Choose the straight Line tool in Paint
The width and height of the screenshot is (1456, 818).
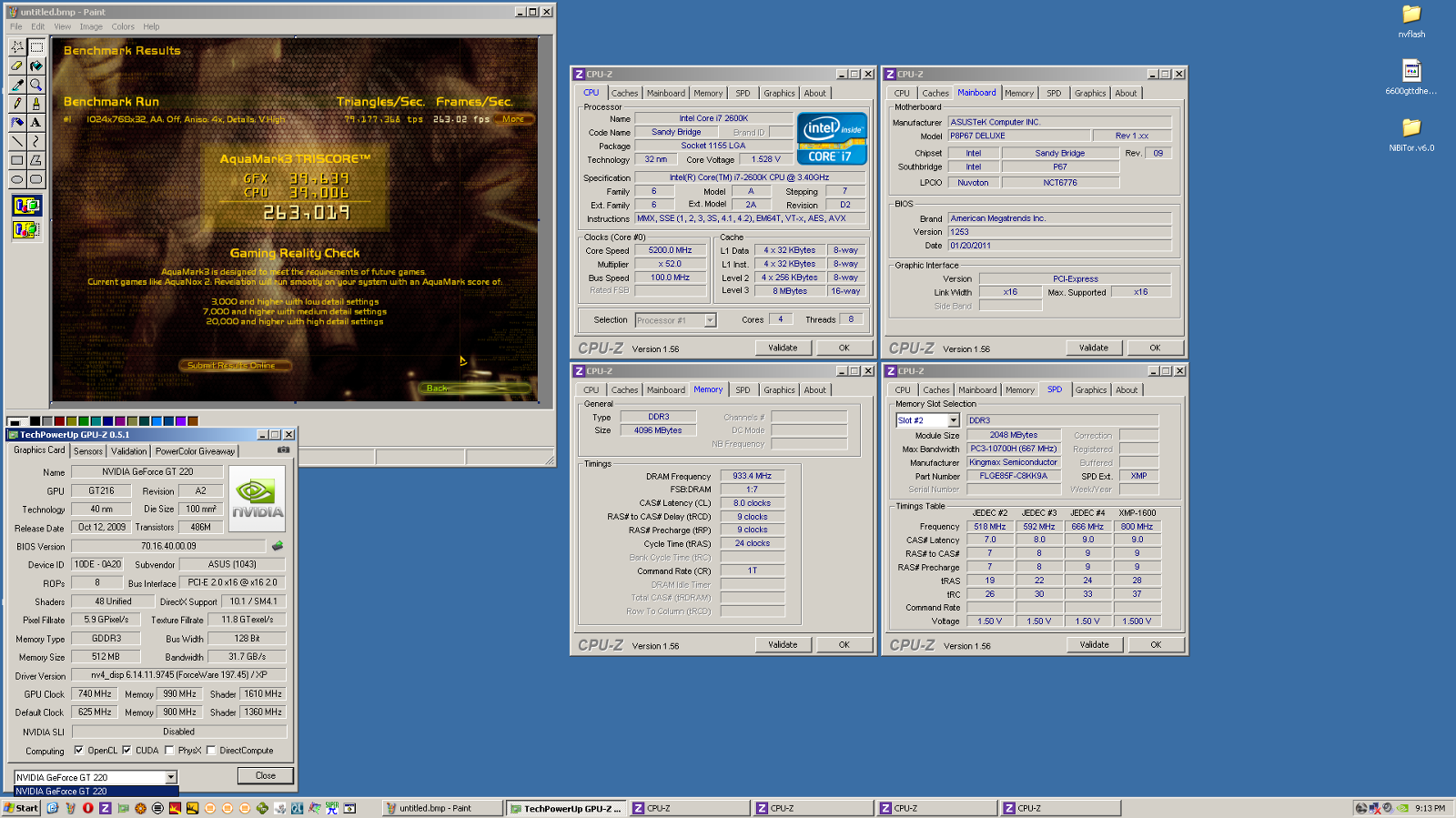(17, 141)
